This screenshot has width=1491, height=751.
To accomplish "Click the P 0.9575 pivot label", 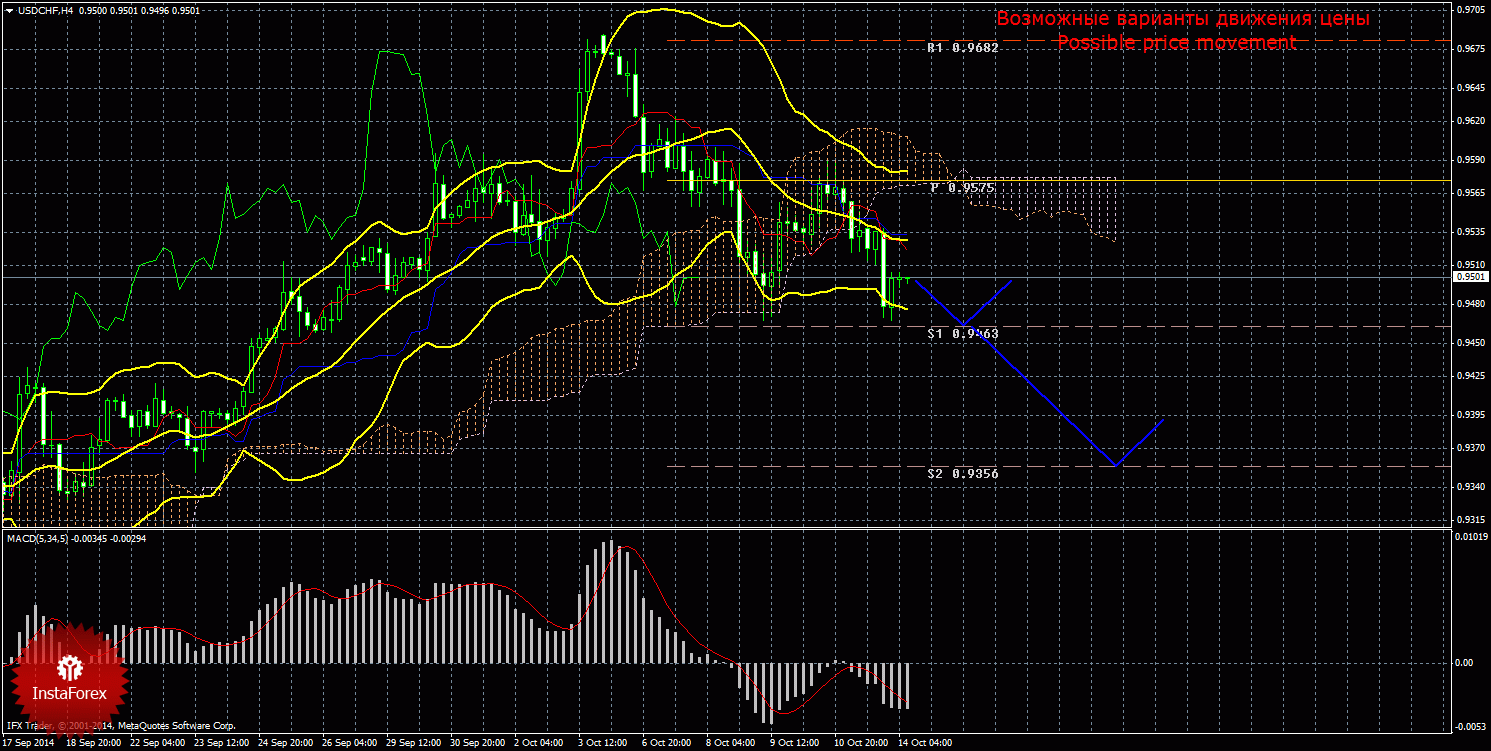I will 961,187.
